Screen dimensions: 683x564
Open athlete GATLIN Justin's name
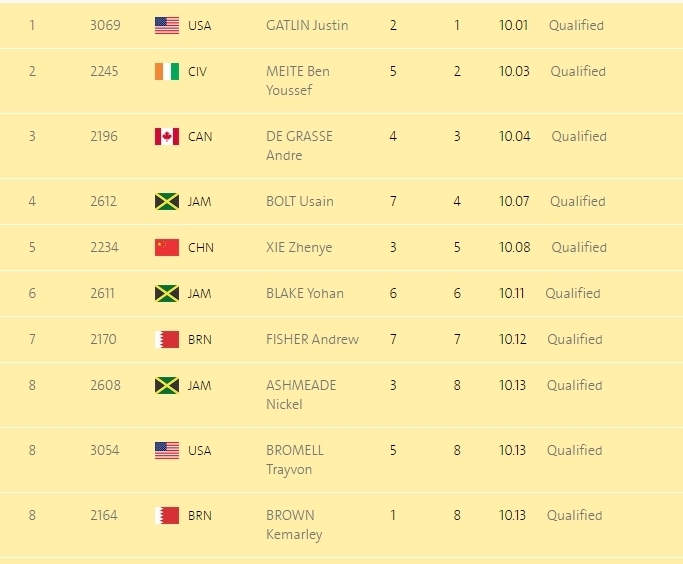[x=307, y=25]
